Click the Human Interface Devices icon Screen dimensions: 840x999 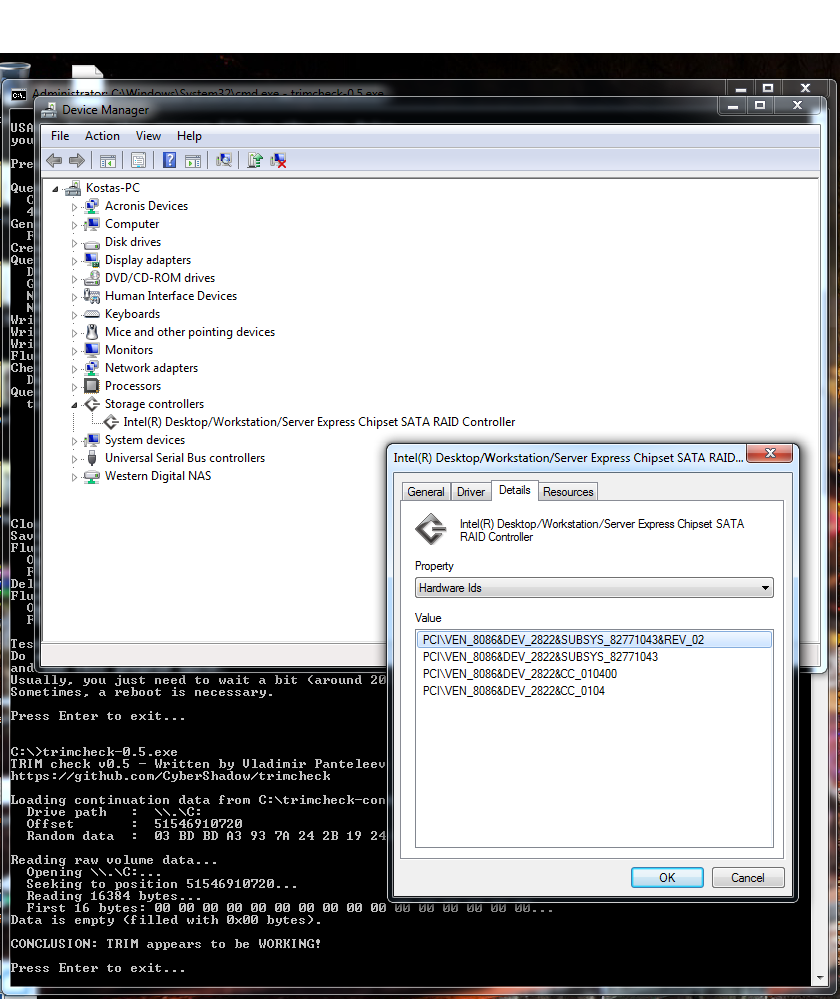(x=92, y=296)
